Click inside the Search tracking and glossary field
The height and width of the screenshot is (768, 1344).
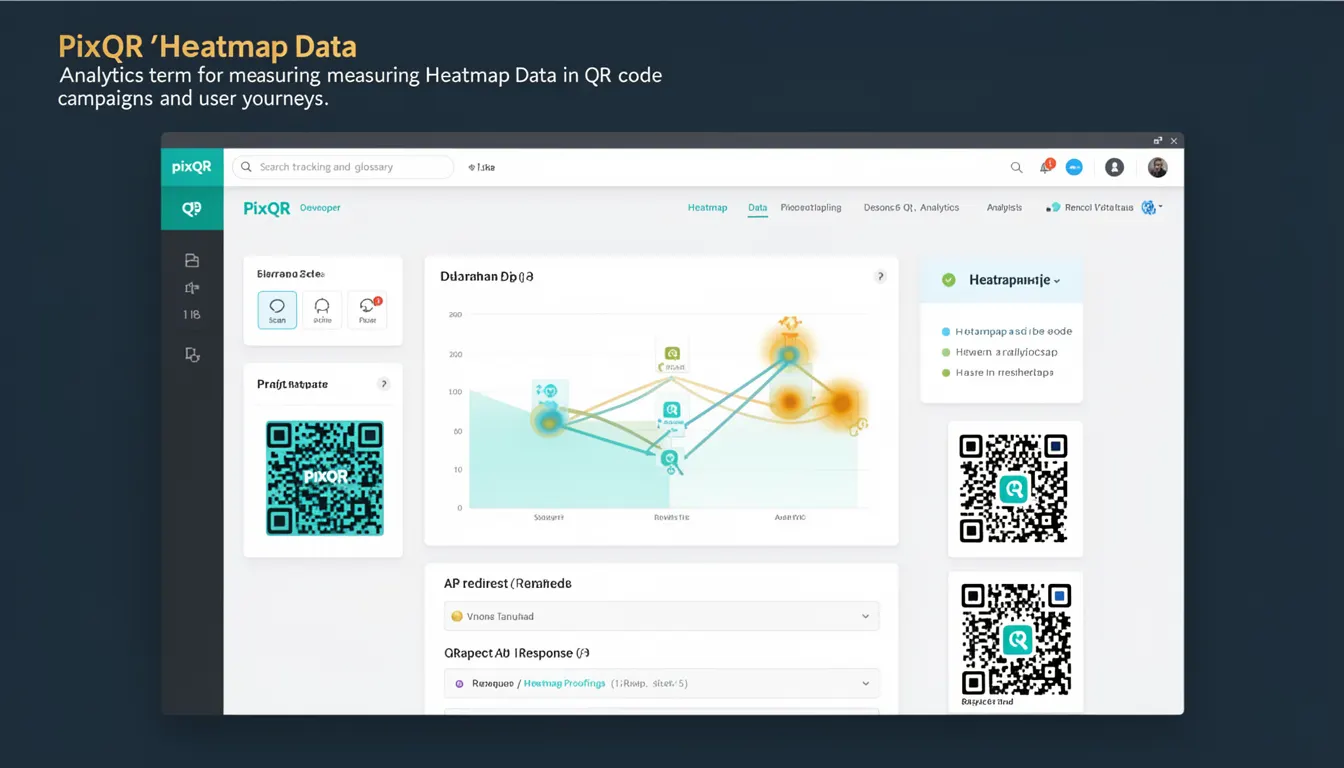coord(343,167)
